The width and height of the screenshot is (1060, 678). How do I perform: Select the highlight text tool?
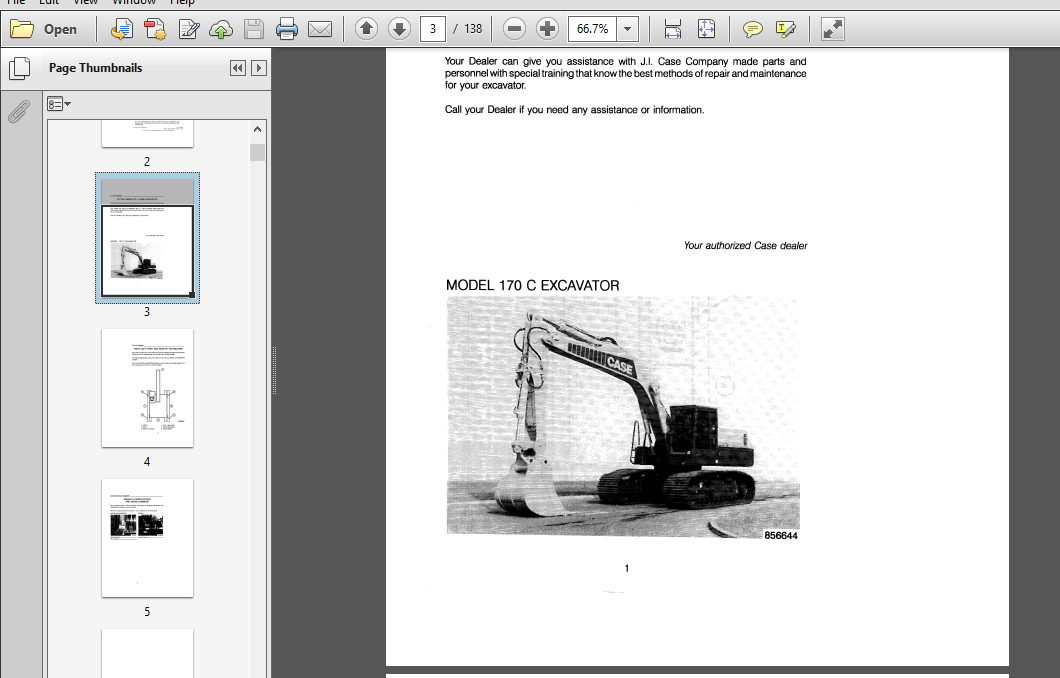pos(786,29)
